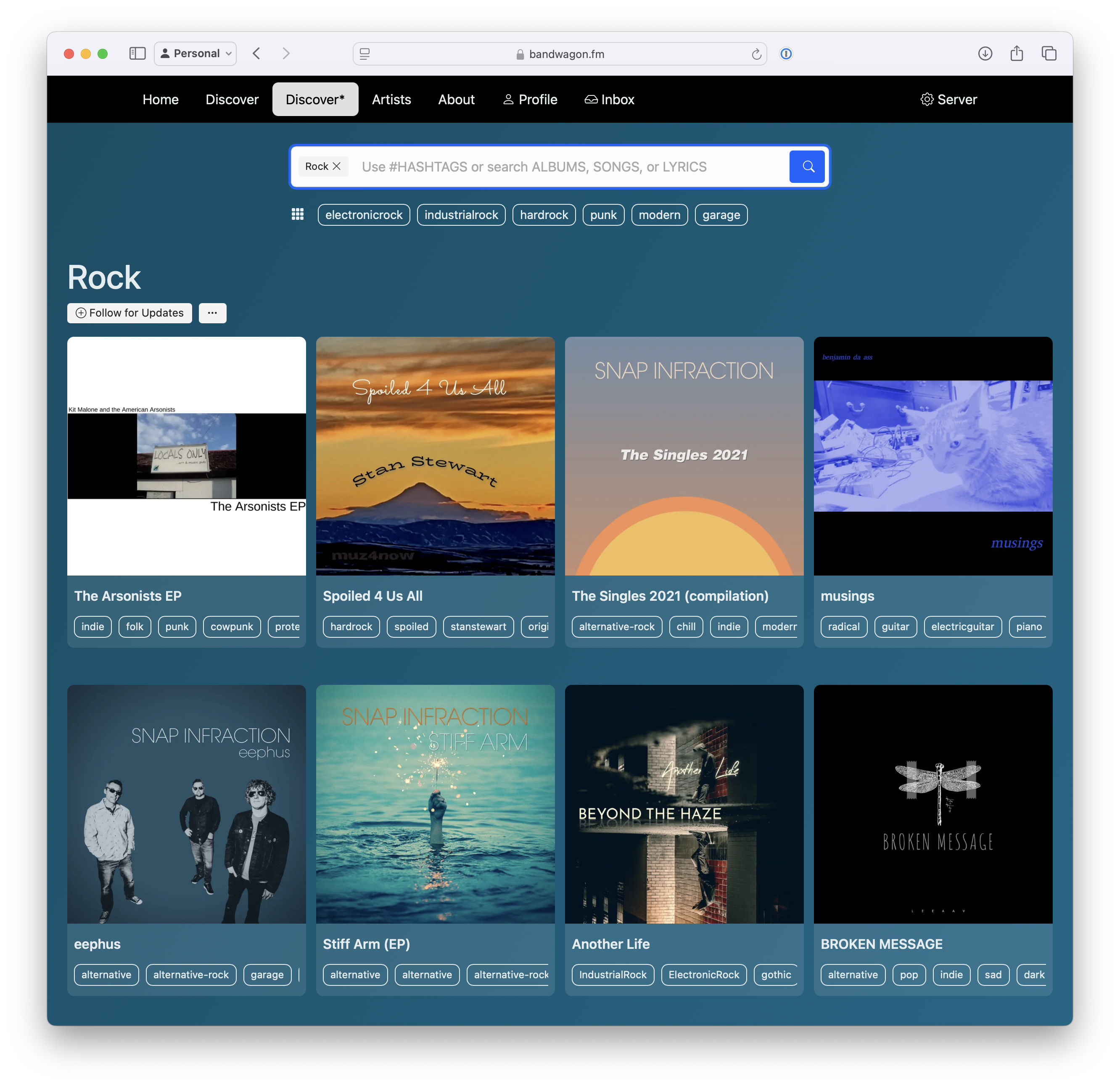Click Safari sidebar toggle icon
This screenshot has height=1088, width=1120.
[x=137, y=54]
